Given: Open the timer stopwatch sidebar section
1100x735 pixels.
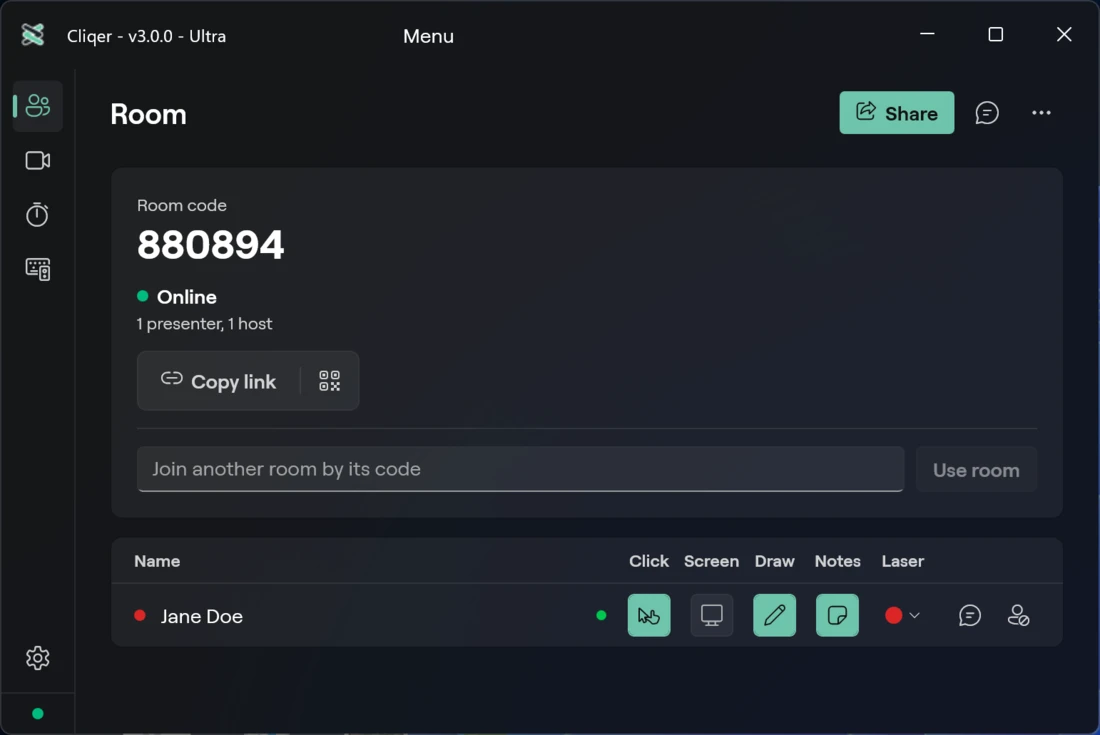Looking at the screenshot, I should click(37, 215).
